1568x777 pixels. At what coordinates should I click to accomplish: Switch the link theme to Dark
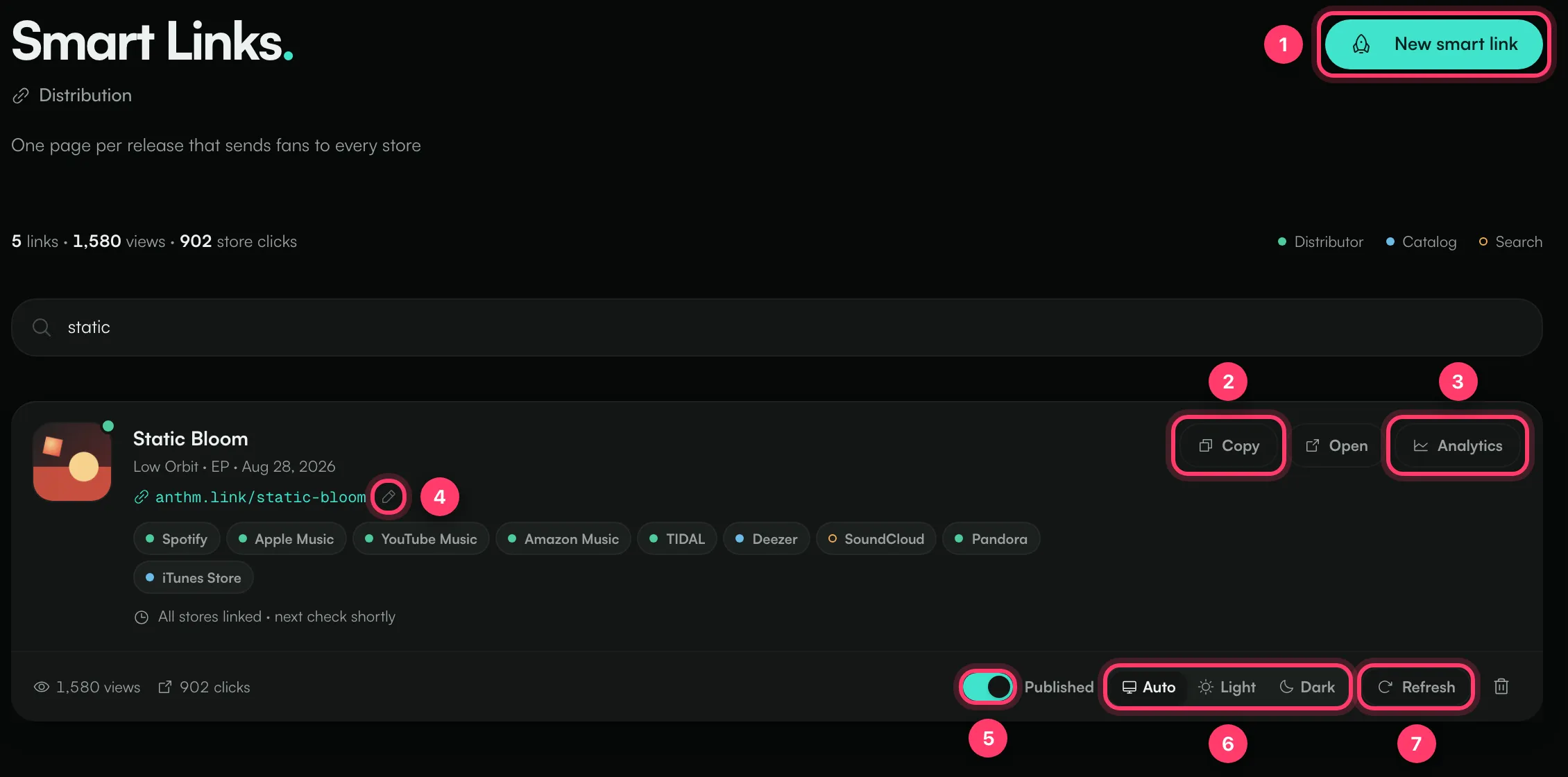click(1307, 687)
